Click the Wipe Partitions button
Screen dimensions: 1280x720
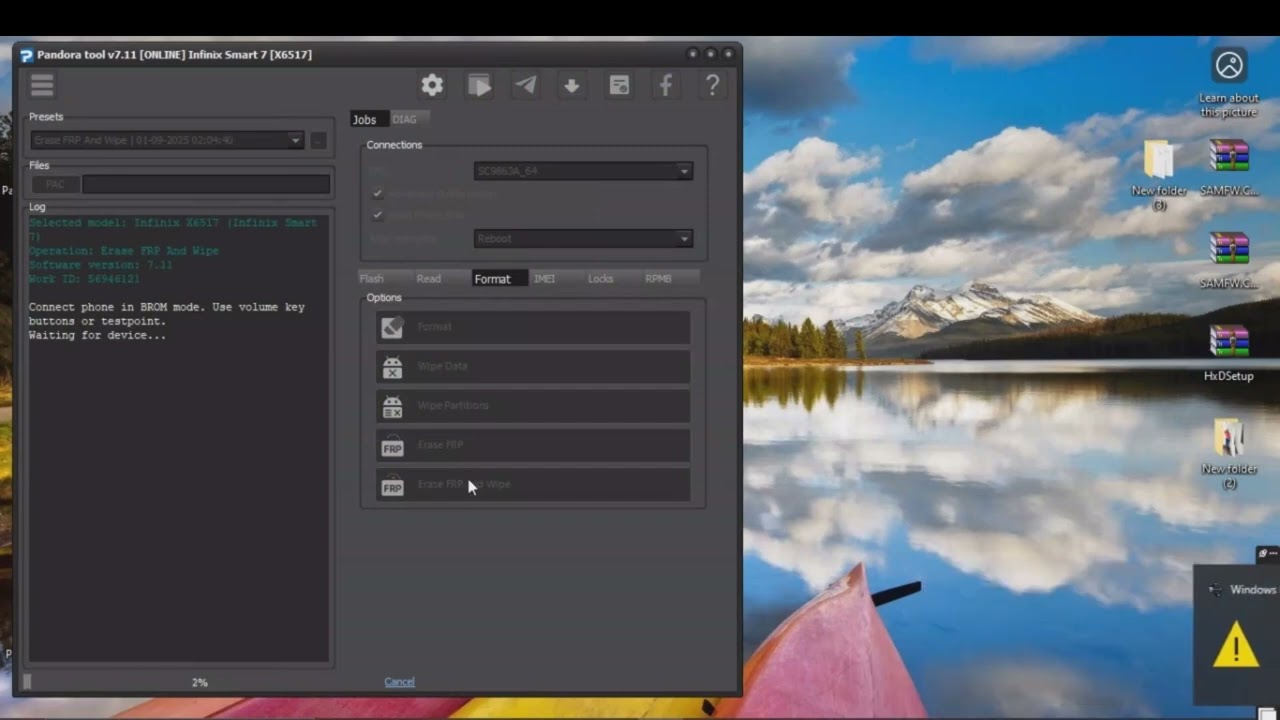[x=533, y=406]
